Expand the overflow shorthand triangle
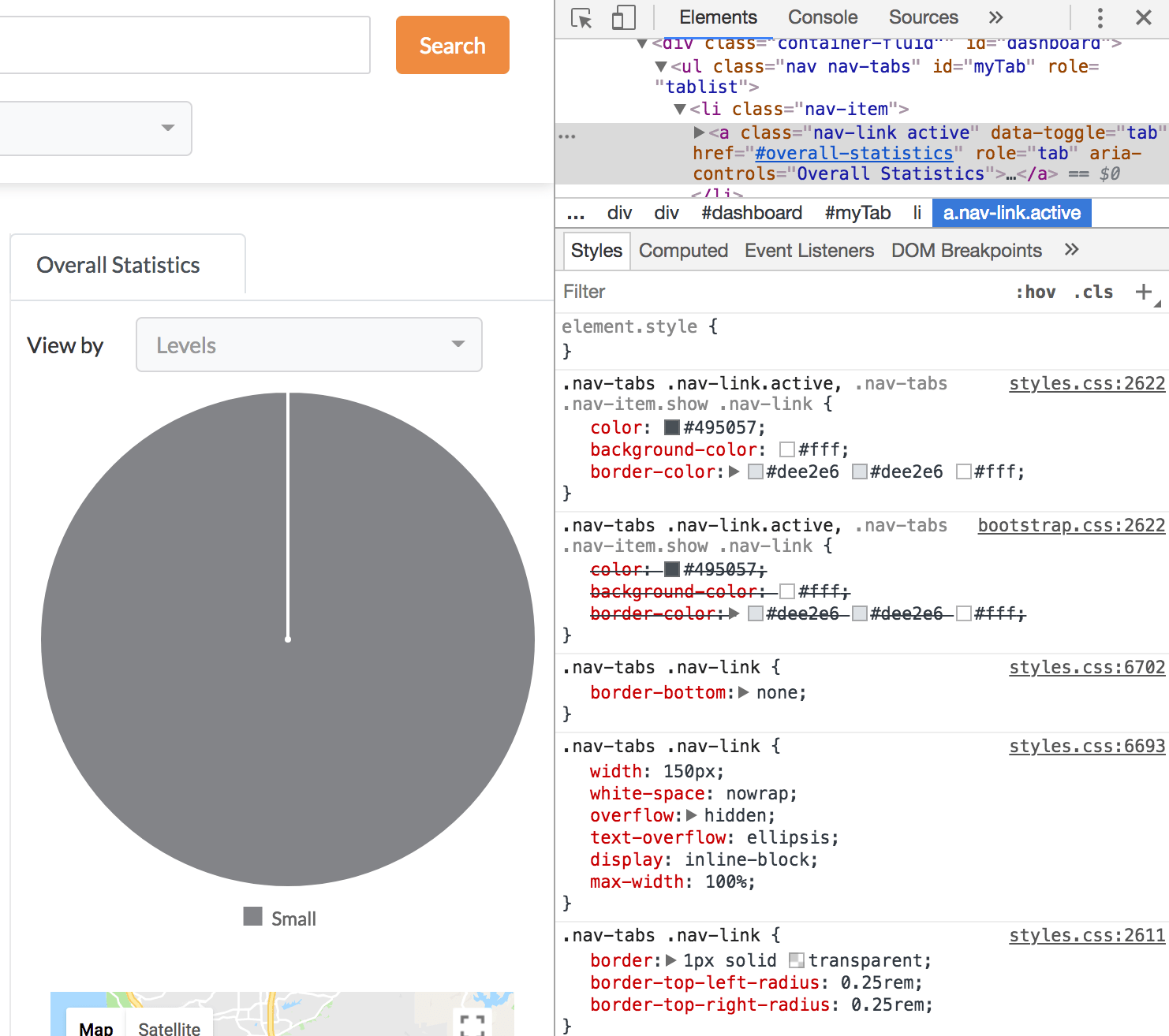 tap(692, 815)
